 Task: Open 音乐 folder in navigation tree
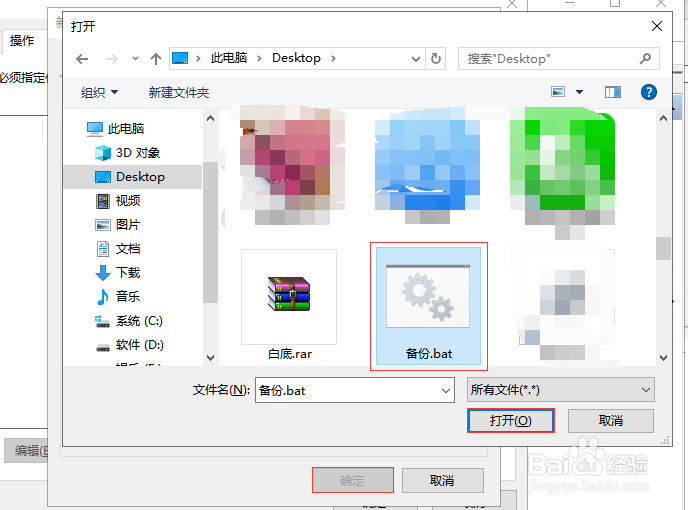pos(118,297)
